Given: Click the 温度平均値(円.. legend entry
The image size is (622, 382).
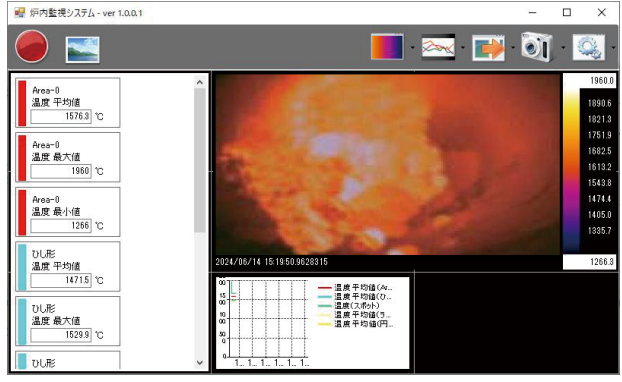Looking at the screenshot, I should [355, 324].
